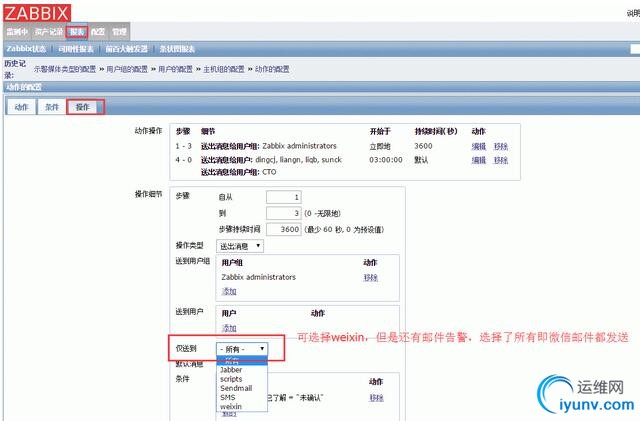640x421 pixels.
Task: Switch to the 操作 tab
Action: (x=82, y=107)
